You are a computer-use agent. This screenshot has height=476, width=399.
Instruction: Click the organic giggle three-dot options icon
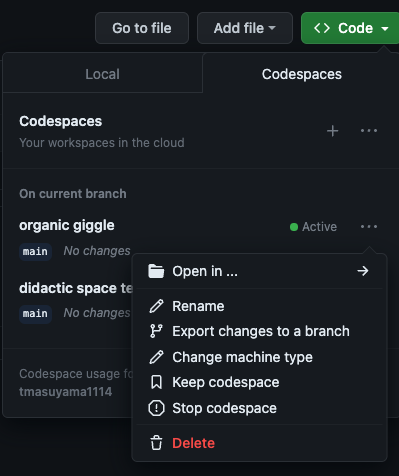pos(369,227)
